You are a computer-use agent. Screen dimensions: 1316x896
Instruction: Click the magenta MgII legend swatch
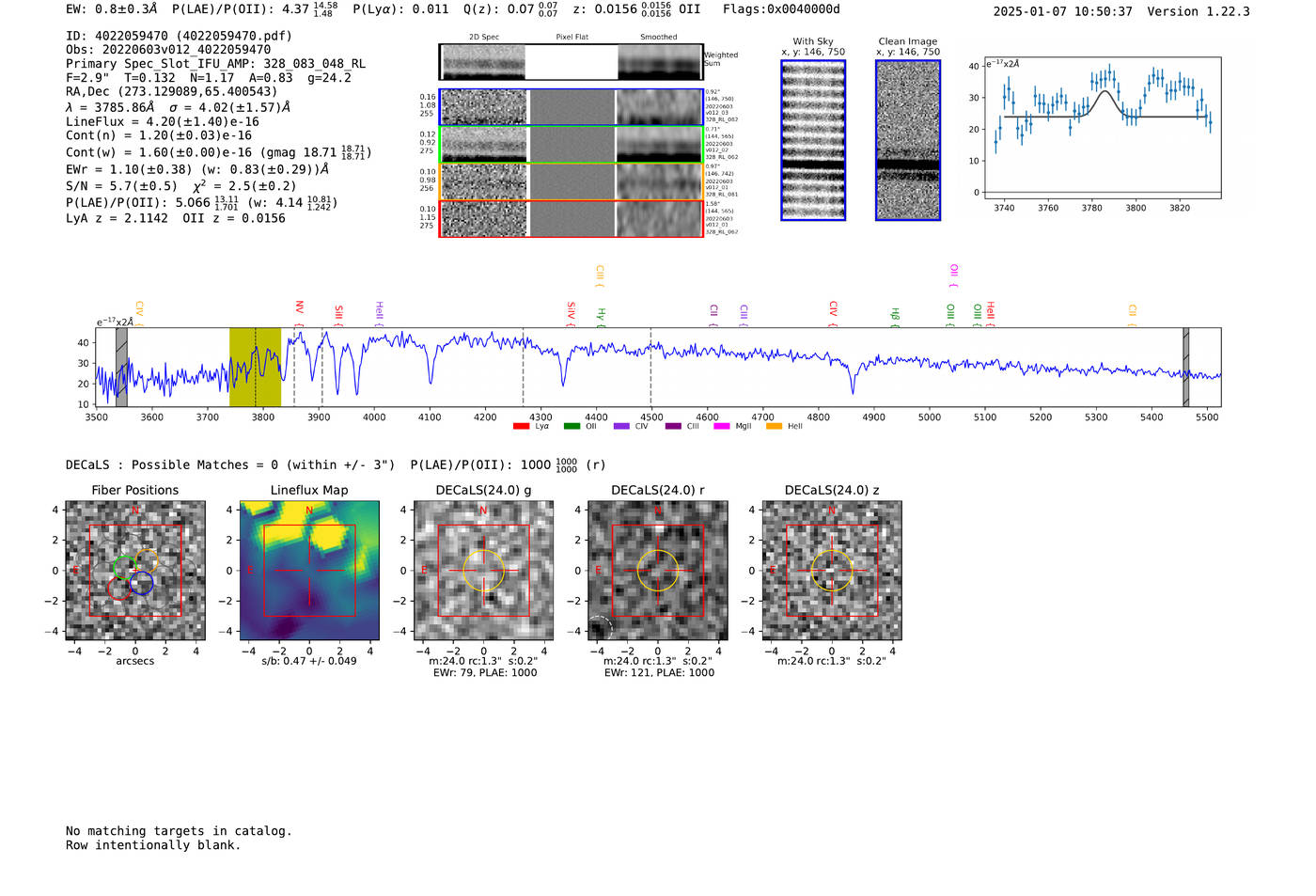click(x=722, y=427)
